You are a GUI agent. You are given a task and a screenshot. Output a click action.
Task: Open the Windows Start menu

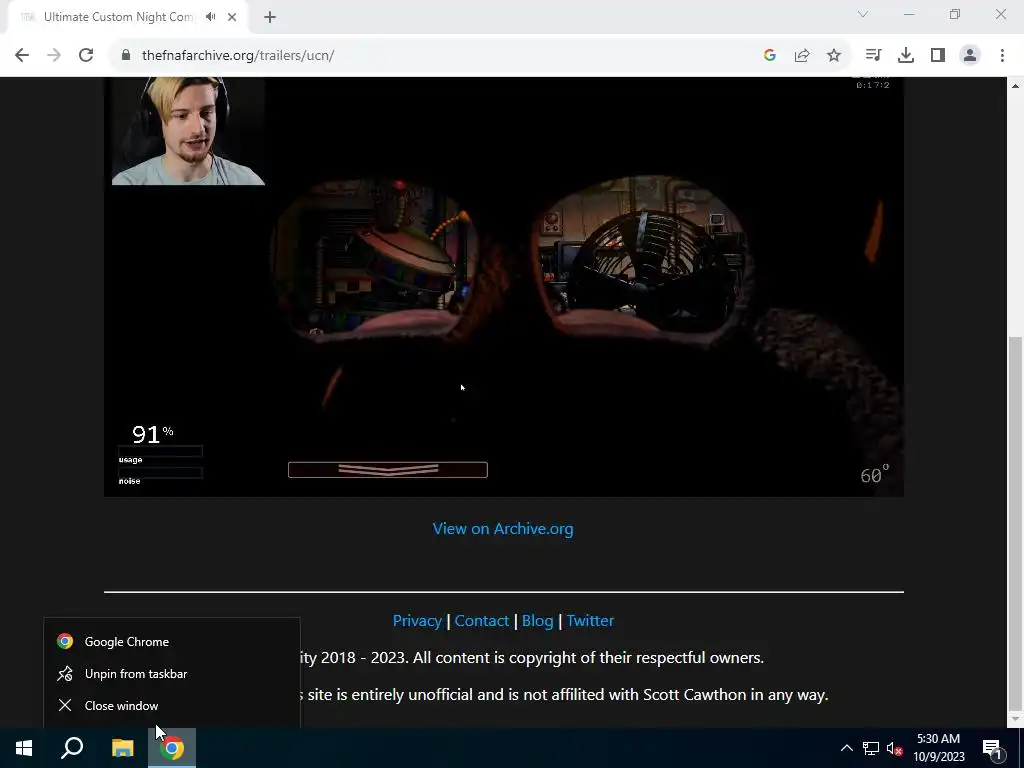click(24, 748)
